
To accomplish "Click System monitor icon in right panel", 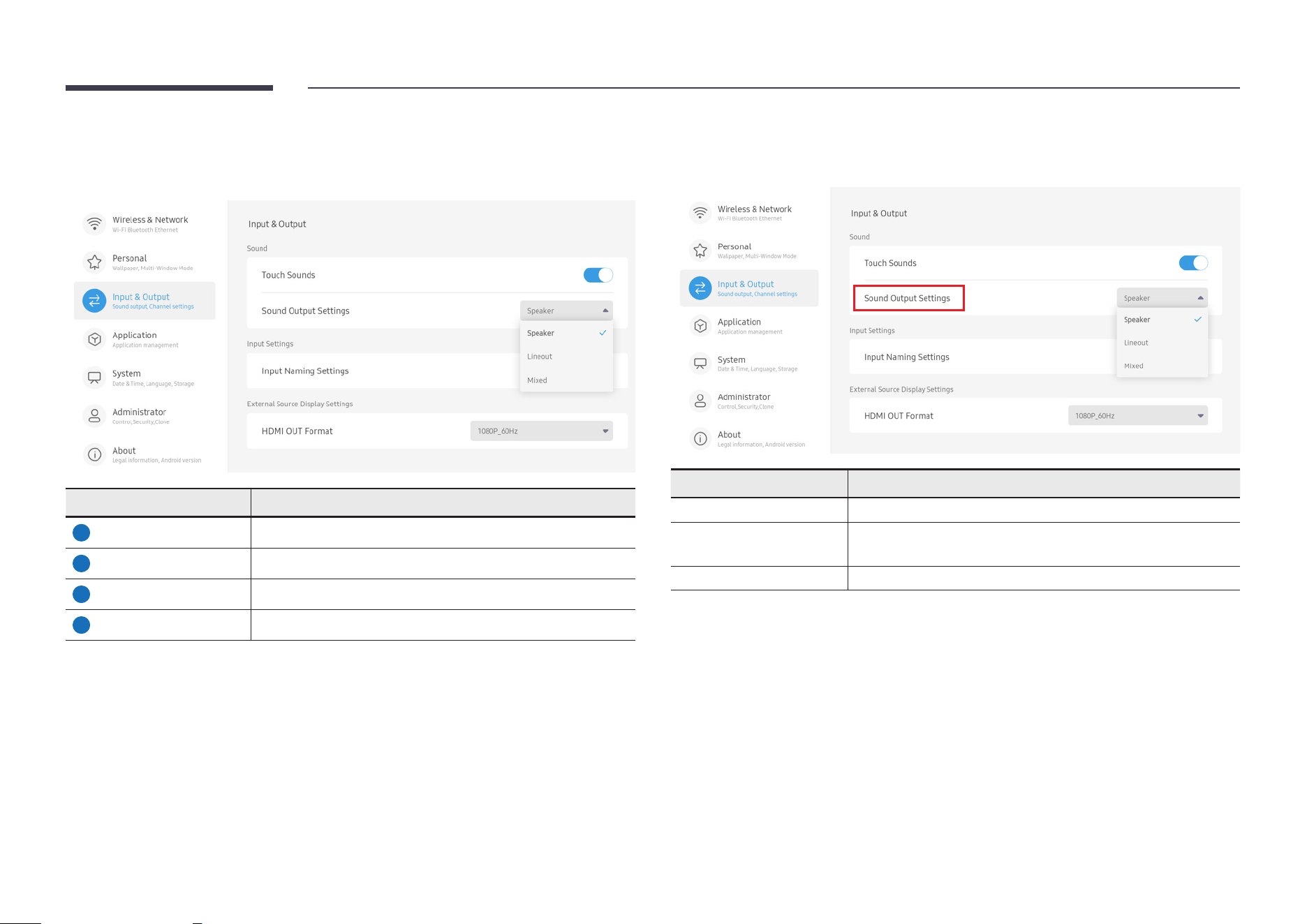I will [x=700, y=364].
